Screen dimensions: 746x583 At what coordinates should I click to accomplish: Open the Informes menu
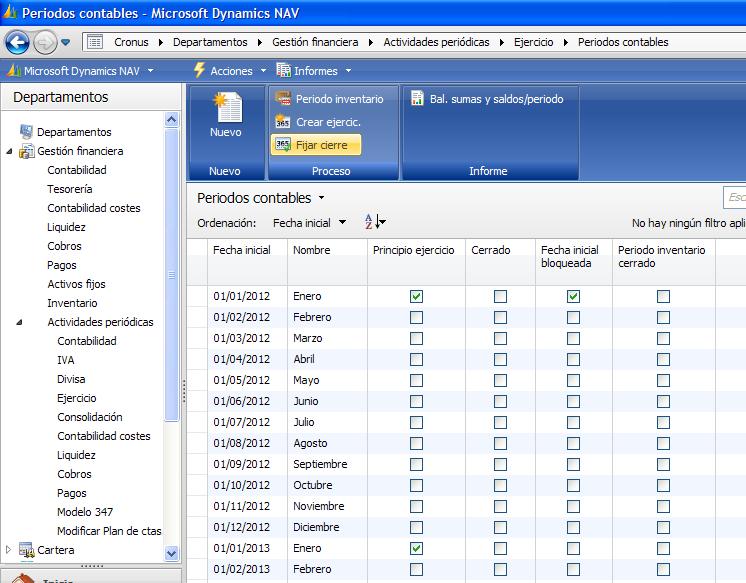tap(315, 71)
